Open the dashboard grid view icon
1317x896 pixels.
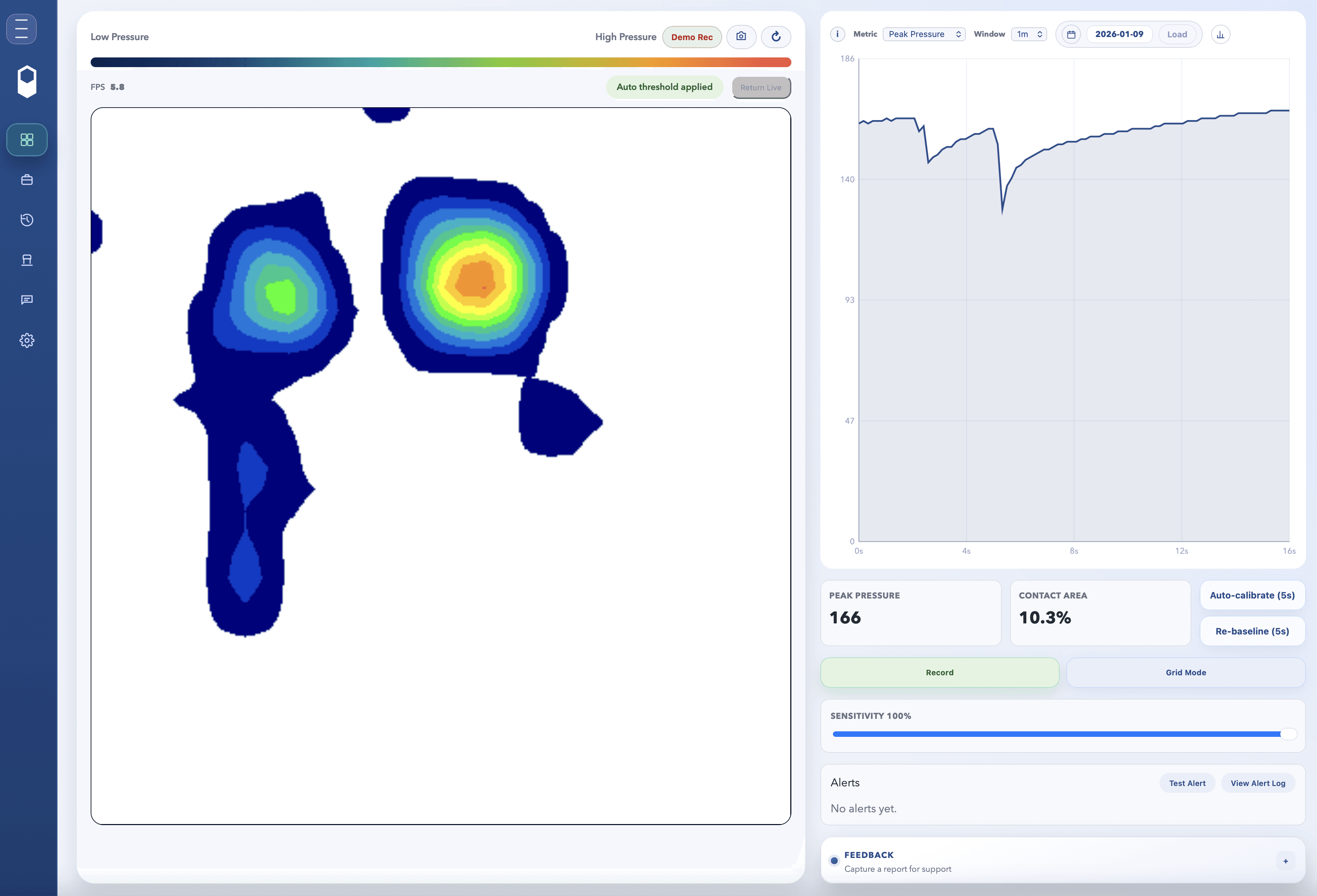[27, 139]
